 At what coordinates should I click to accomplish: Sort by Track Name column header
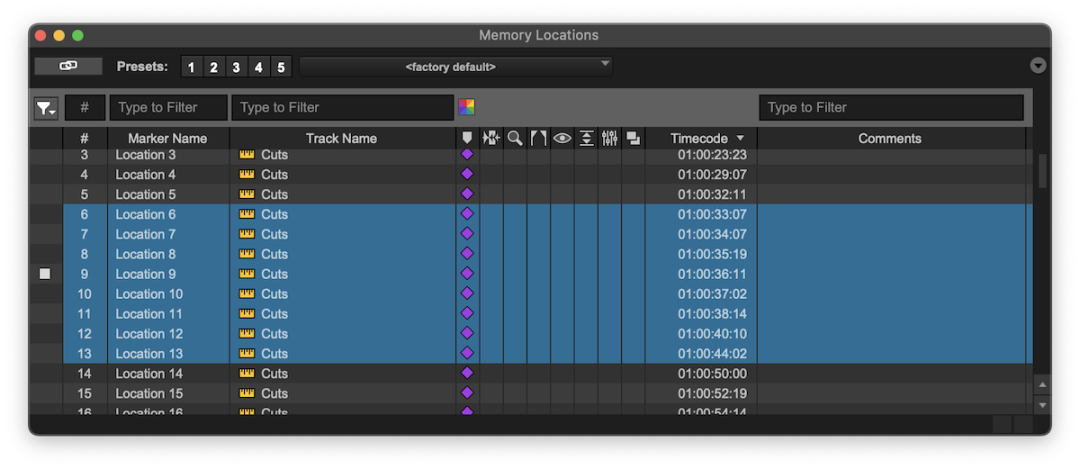(342, 138)
